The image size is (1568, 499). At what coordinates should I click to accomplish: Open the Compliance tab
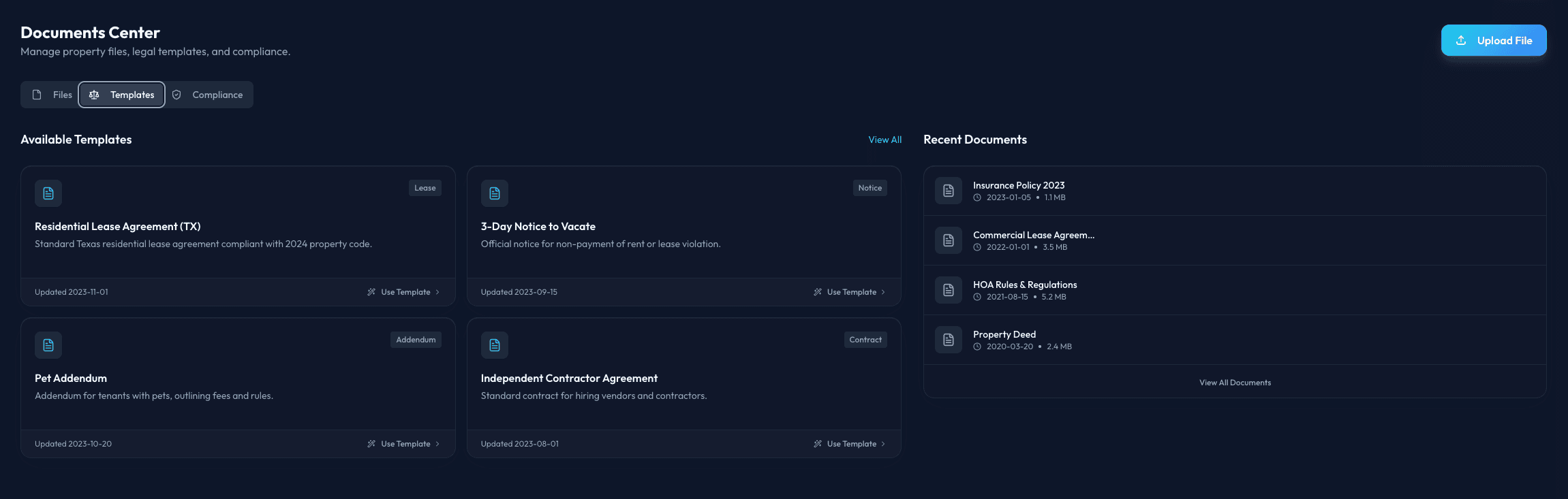[207, 95]
